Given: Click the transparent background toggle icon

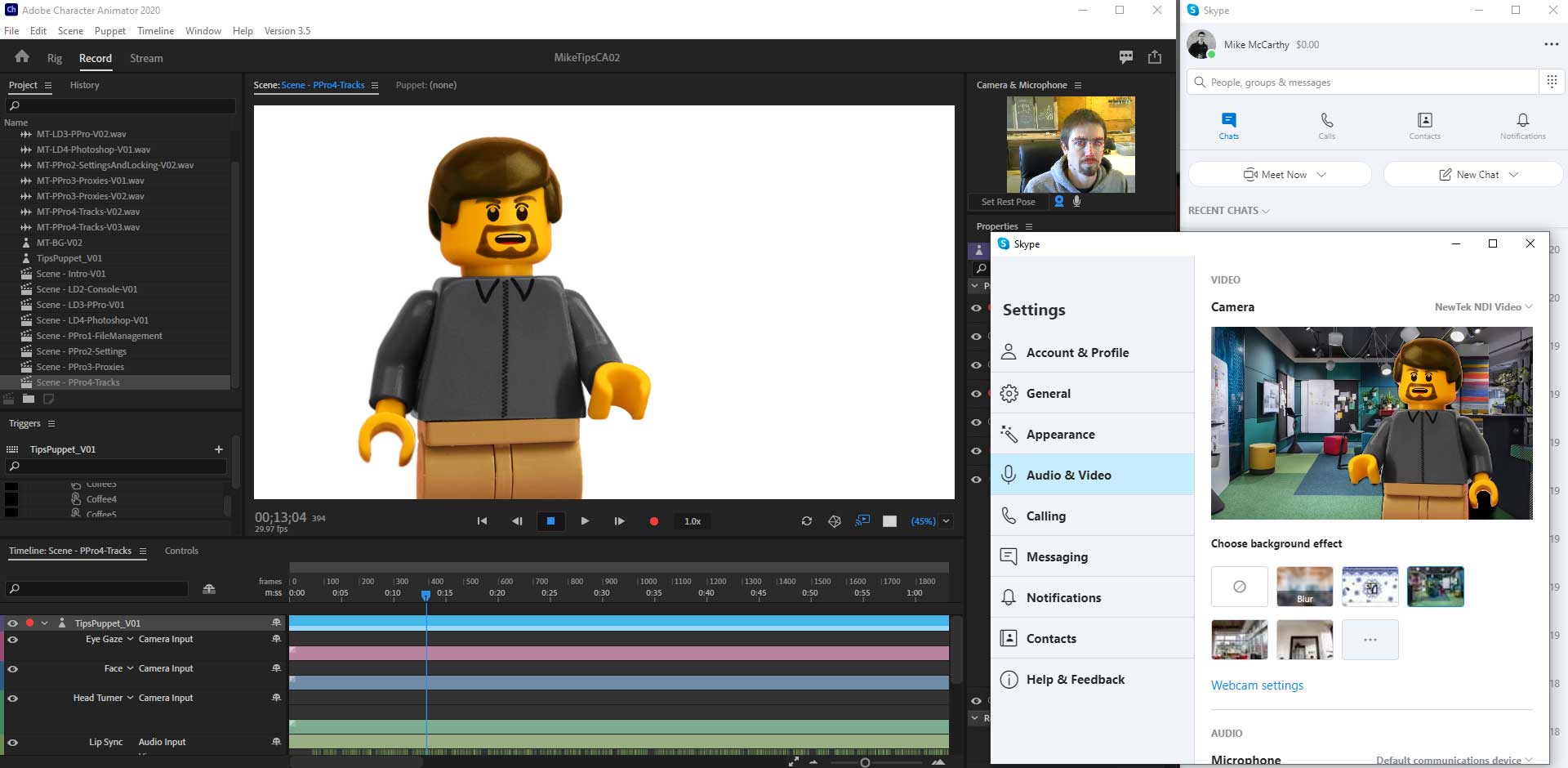Looking at the screenshot, I should coord(890,521).
